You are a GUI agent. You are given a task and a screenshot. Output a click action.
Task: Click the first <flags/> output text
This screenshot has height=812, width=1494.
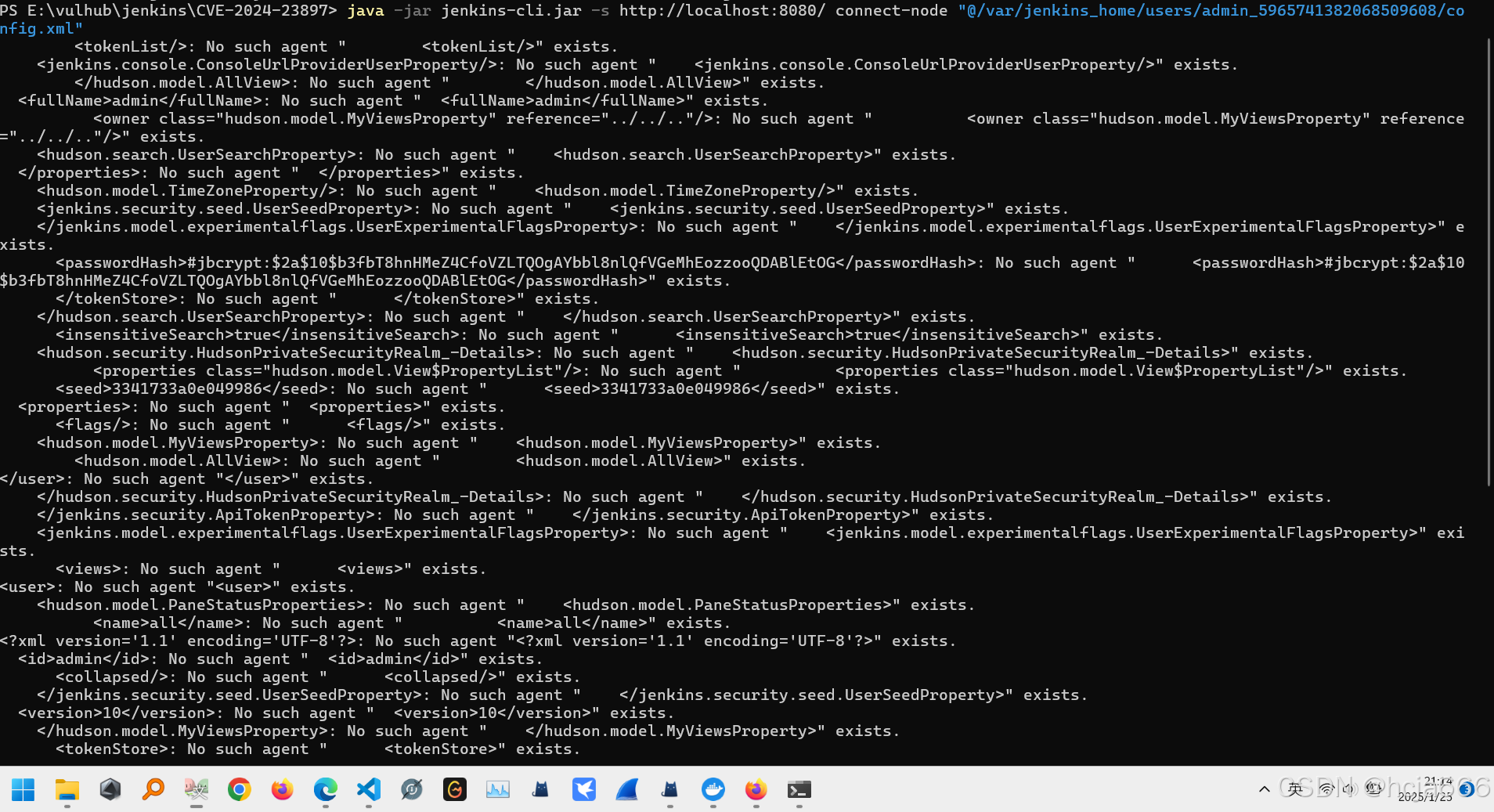[93, 424]
